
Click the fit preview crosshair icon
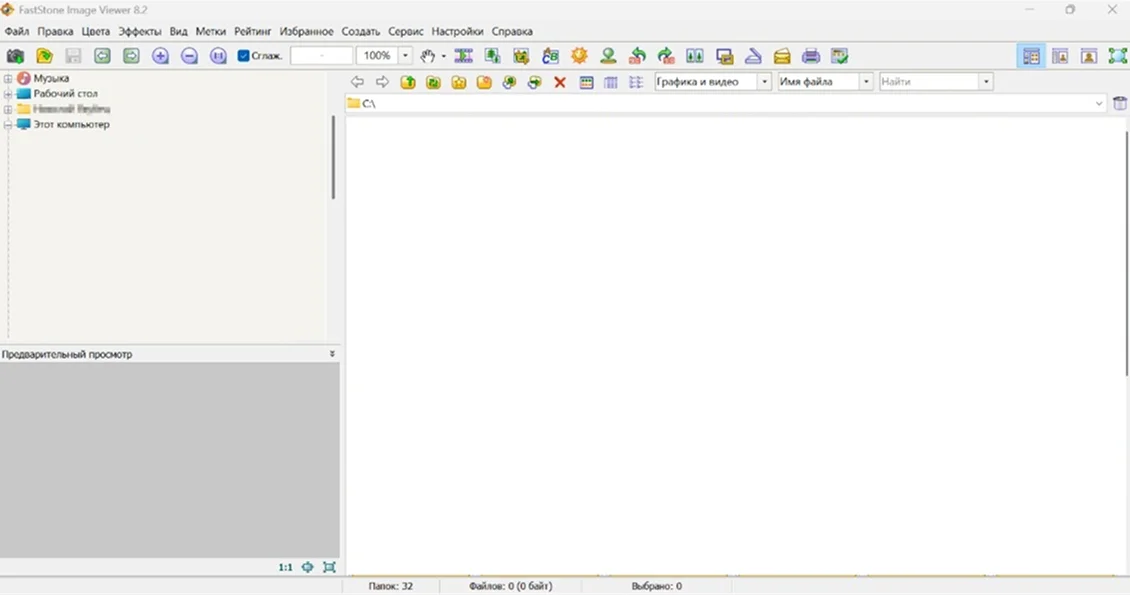coord(308,568)
